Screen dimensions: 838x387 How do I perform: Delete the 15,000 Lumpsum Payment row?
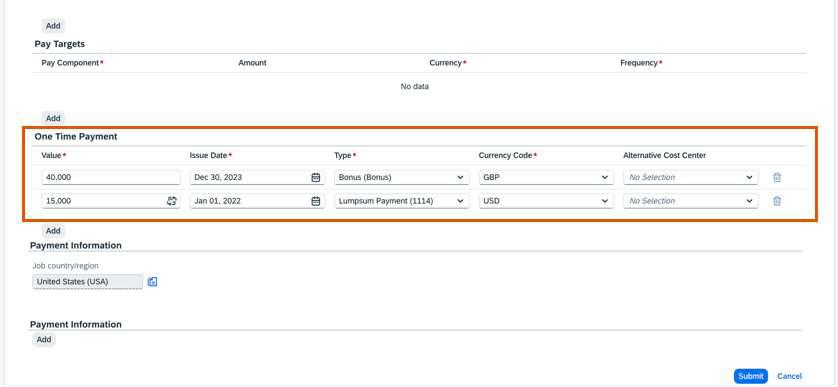coord(777,201)
